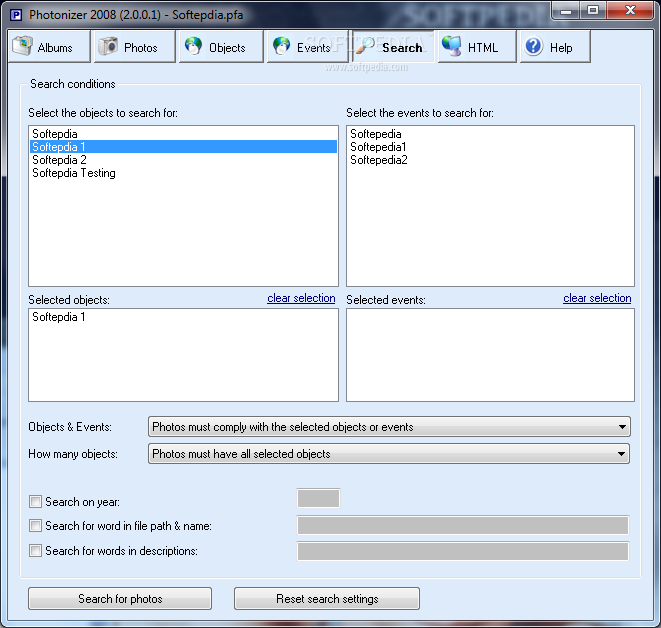
Task: Close the Photonizer window
Action: [x=630, y=10]
